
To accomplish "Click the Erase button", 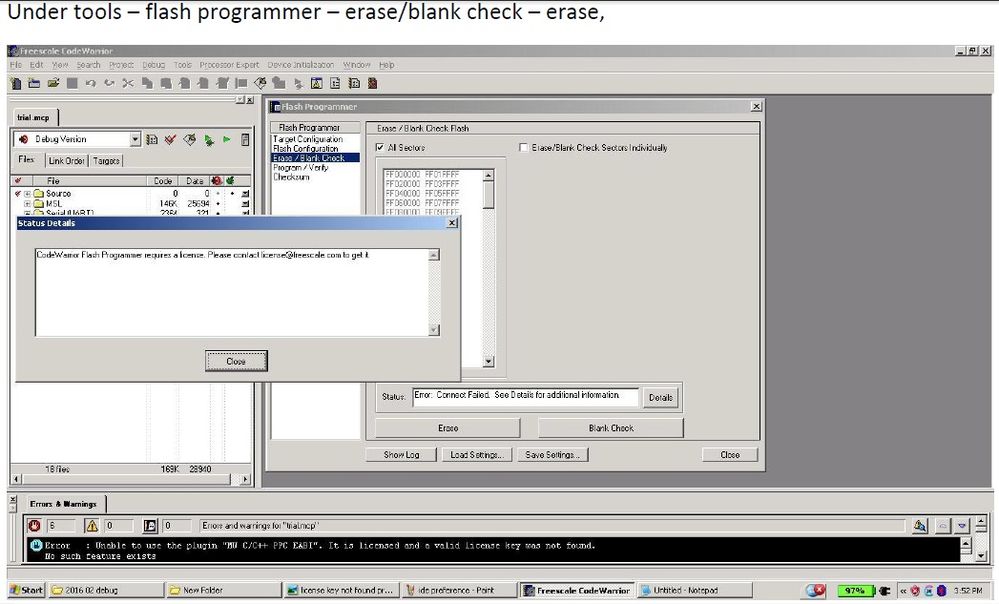I will [x=448, y=428].
